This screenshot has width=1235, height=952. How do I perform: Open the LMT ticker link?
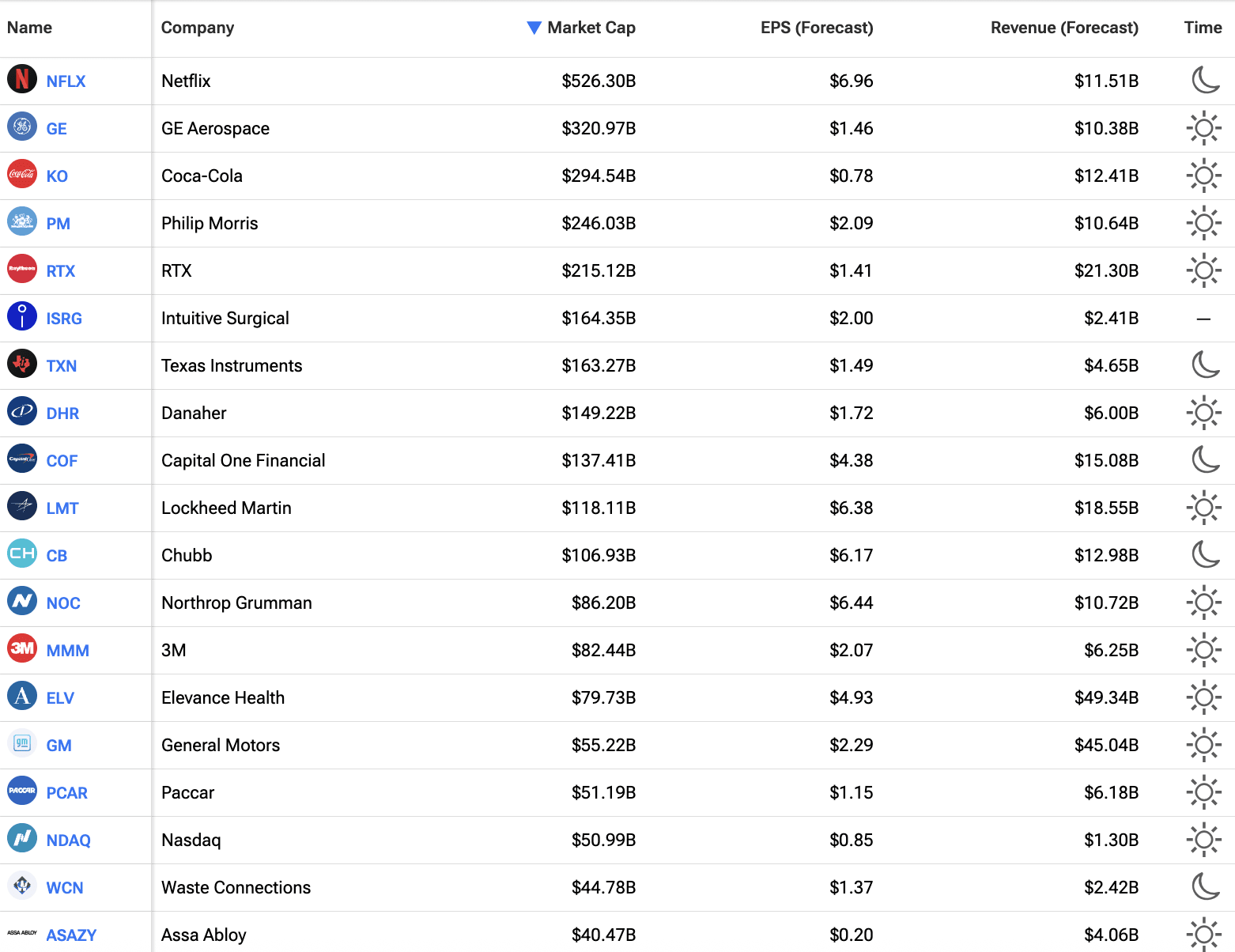(x=62, y=508)
